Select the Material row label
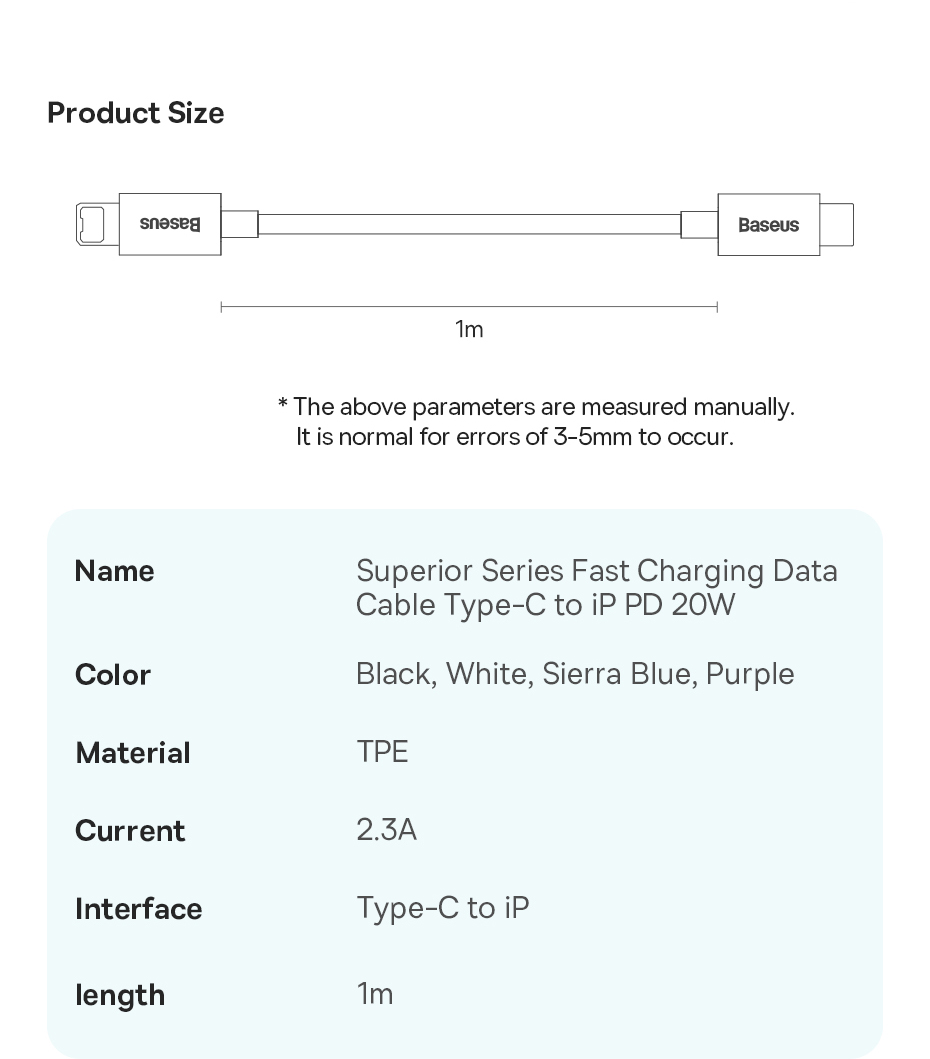The width and height of the screenshot is (930, 1059). (x=133, y=753)
